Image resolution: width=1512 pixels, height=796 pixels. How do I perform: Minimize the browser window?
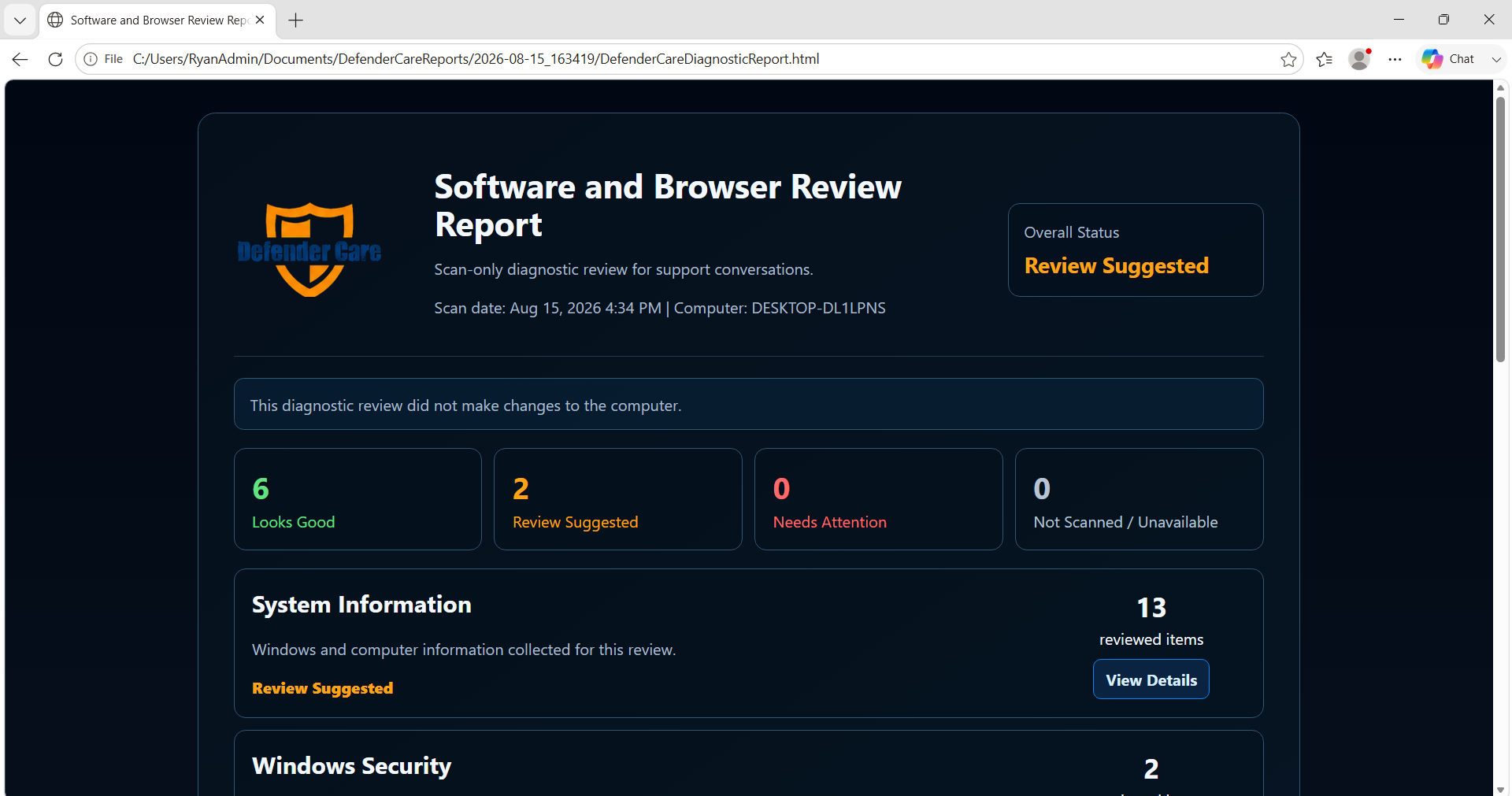click(x=1399, y=20)
